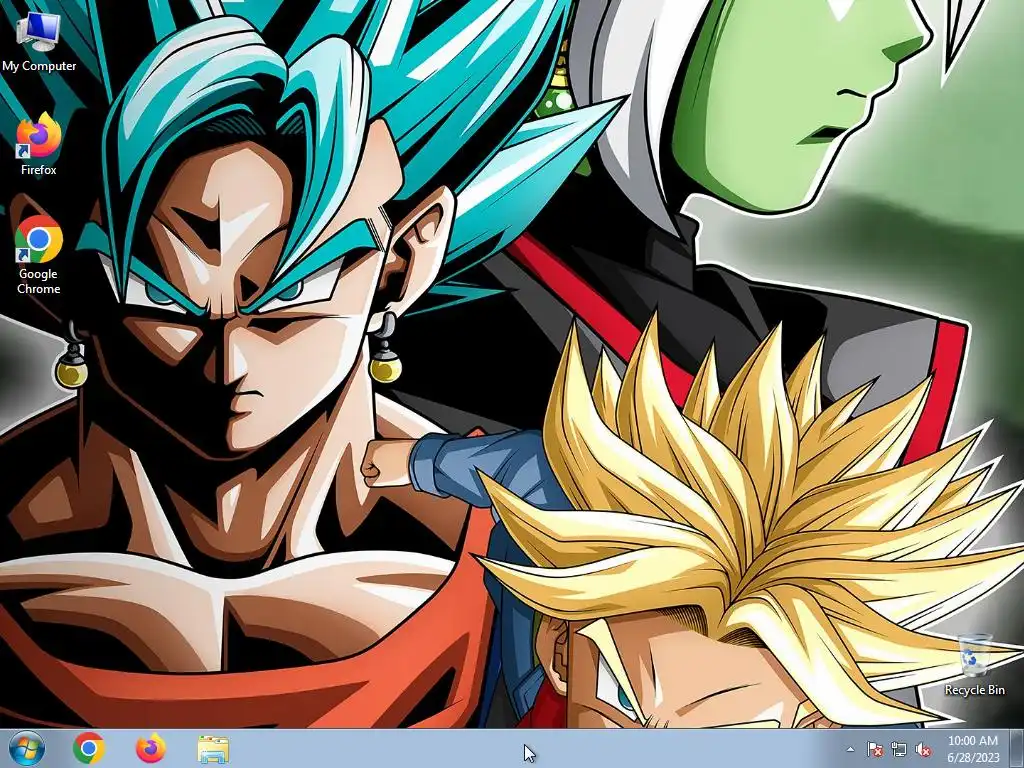Select the My Computer desktop icon
This screenshot has width=1024, height=768.
(39, 42)
